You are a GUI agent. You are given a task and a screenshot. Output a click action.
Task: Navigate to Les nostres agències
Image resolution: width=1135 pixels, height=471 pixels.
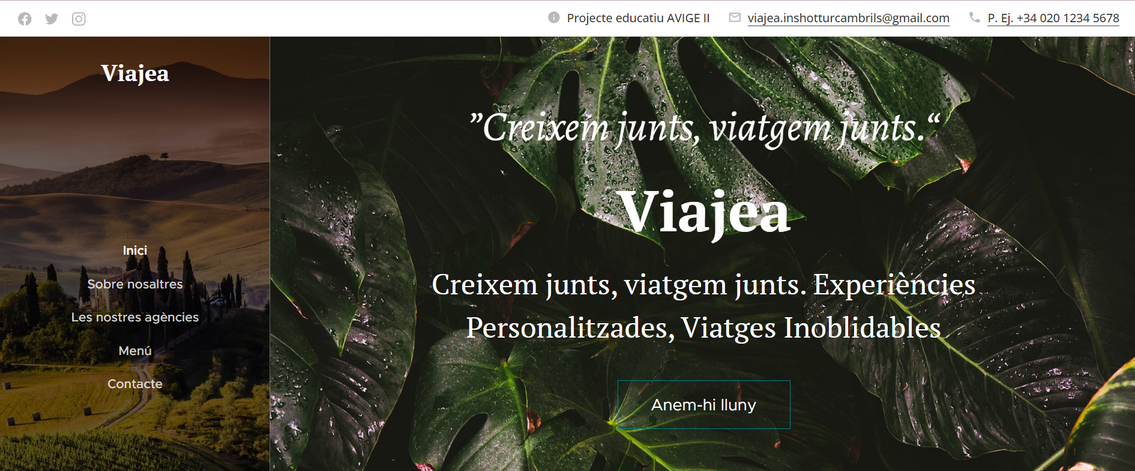pyautogui.click(x=135, y=317)
